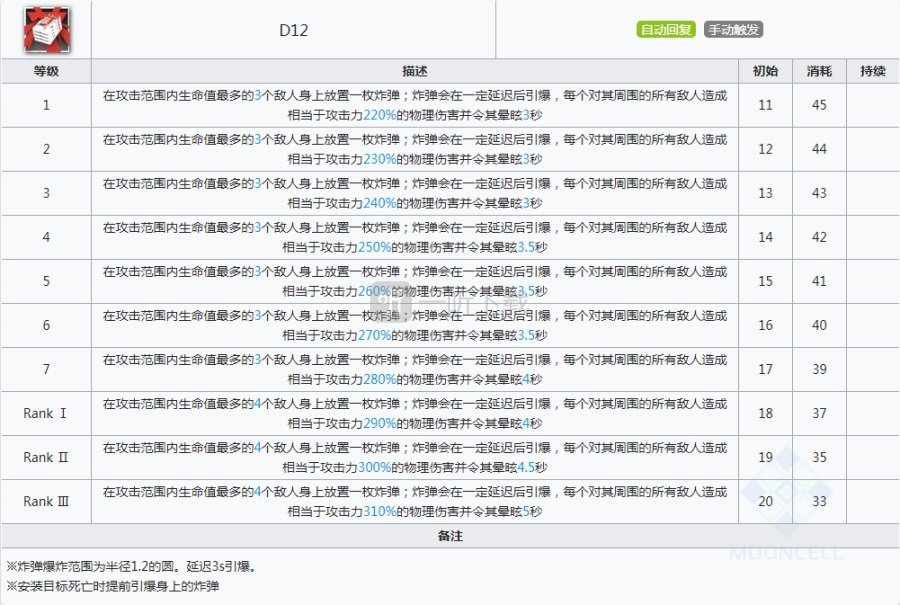Click initial SP value 20
900x605 pixels.
click(765, 501)
